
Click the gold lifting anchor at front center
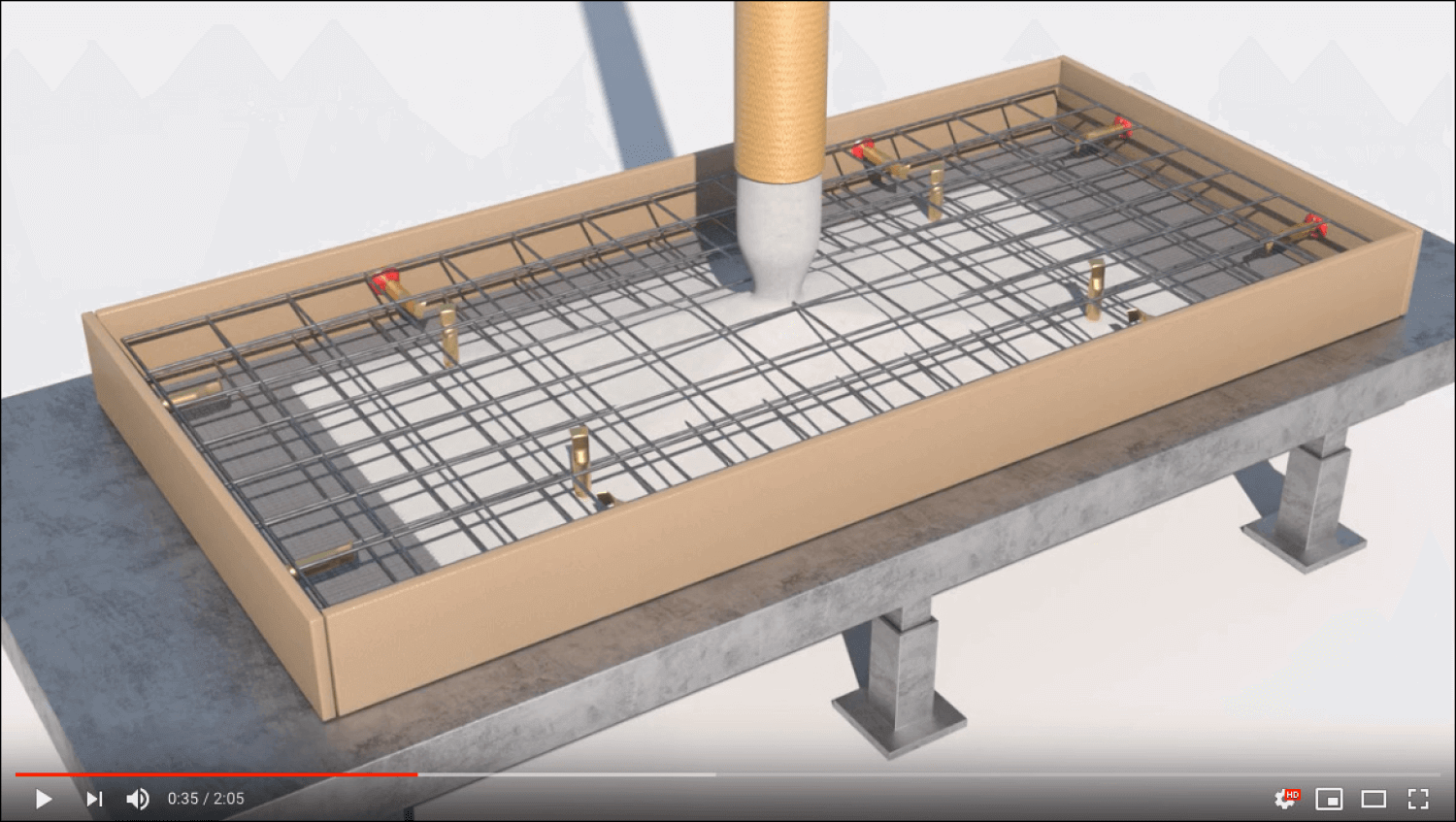pos(580,458)
